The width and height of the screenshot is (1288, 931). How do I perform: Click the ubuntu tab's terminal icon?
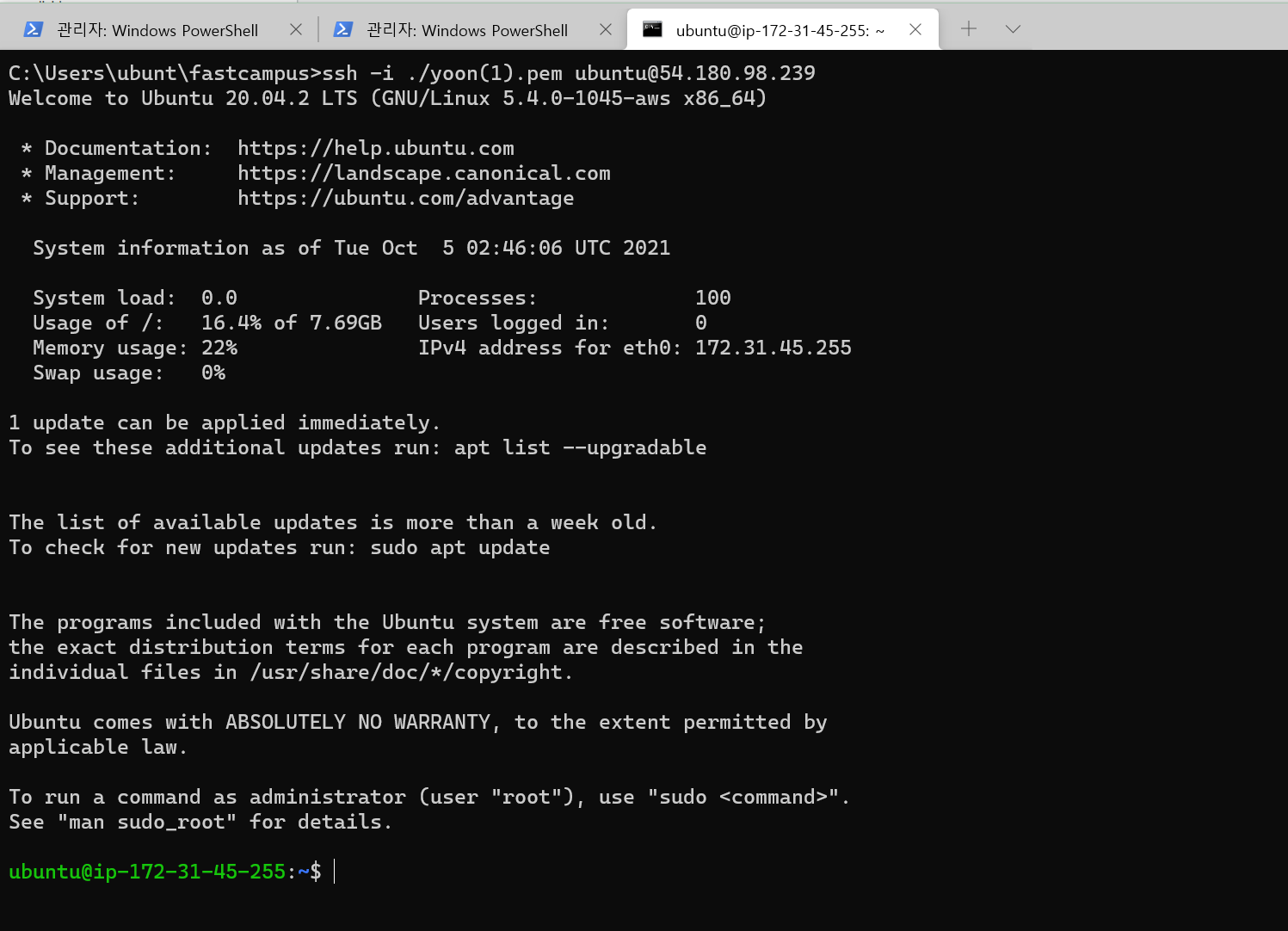tap(652, 29)
